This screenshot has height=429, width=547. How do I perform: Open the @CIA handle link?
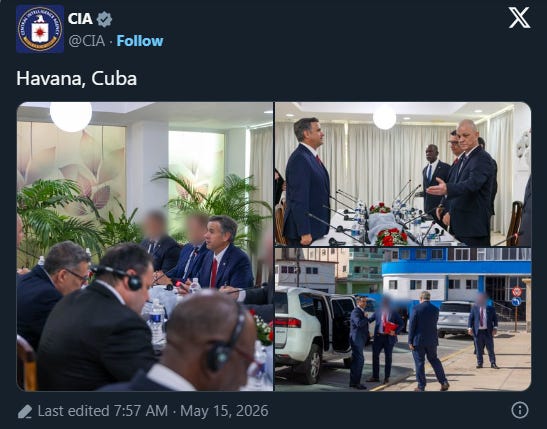pyautogui.click(x=87, y=41)
